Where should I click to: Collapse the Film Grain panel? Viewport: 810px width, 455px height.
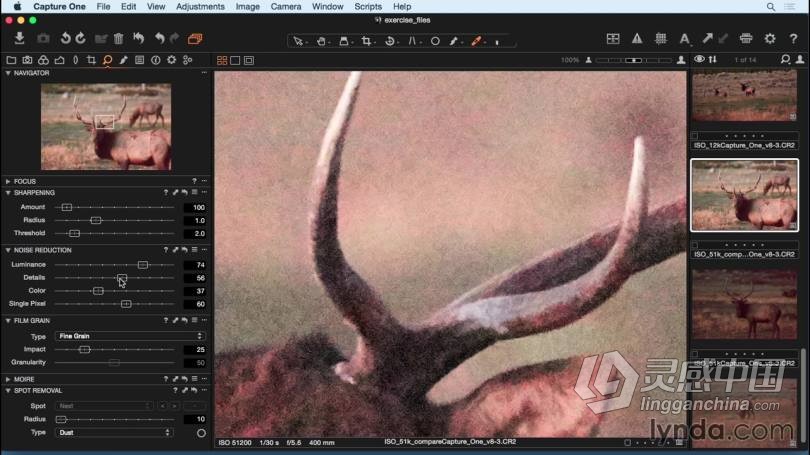8,321
